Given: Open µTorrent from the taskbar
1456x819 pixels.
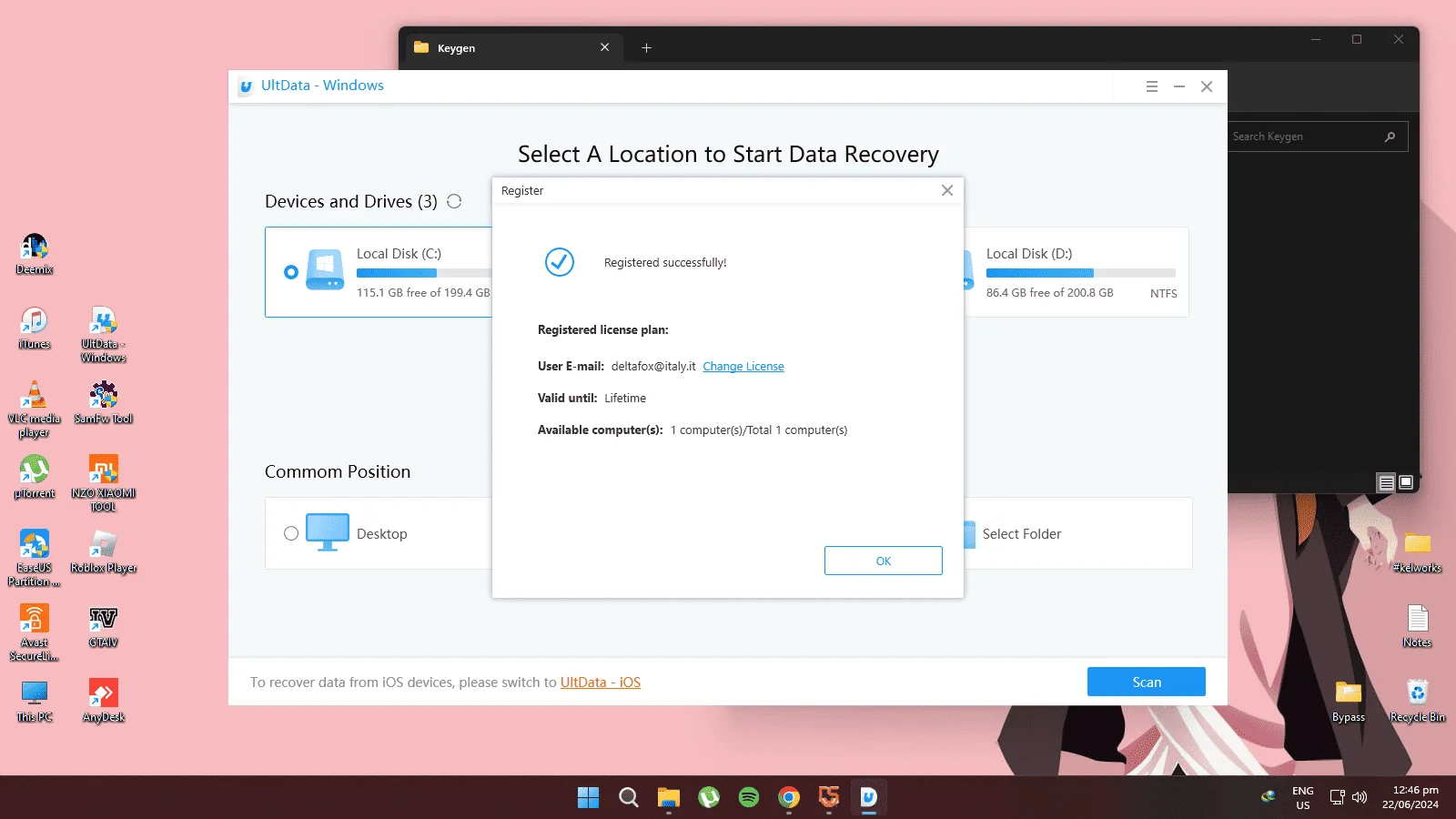Looking at the screenshot, I should click(x=708, y=797).
